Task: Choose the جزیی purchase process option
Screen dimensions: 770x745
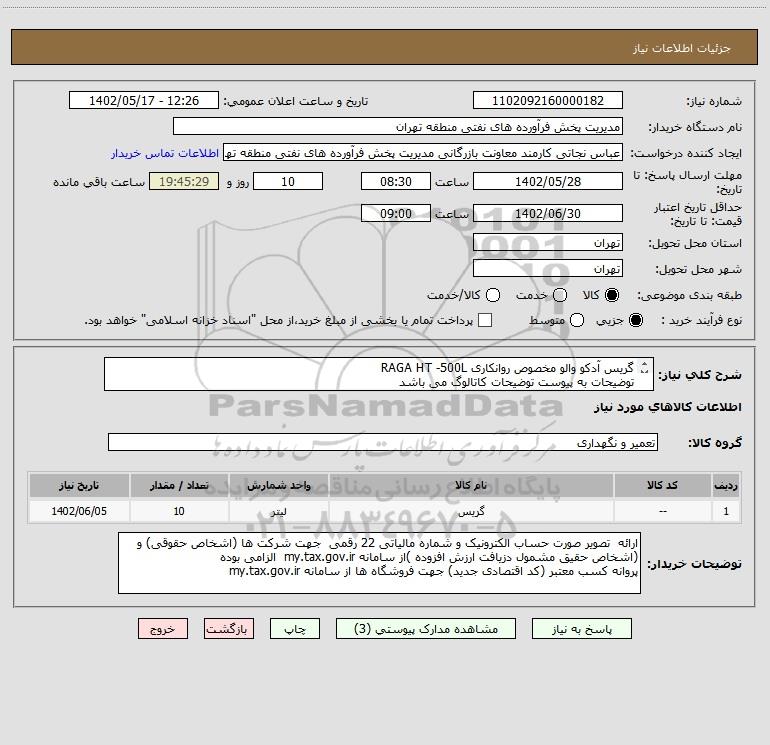Action: 635,320
